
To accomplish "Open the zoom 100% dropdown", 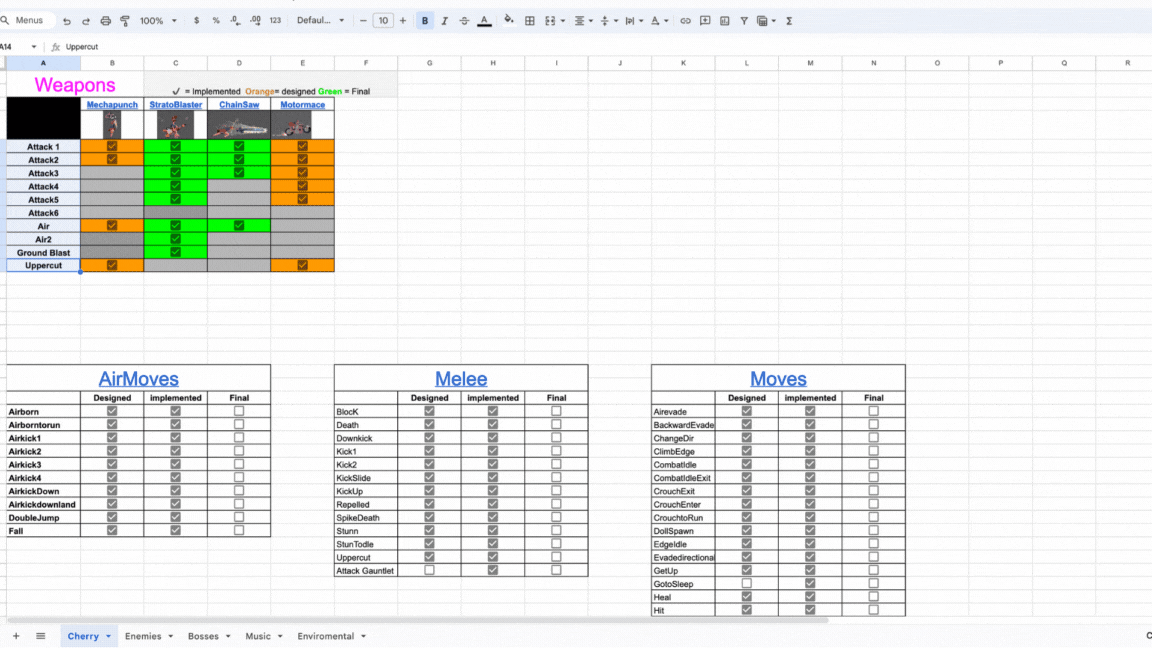I will click(x=158, y=21).
